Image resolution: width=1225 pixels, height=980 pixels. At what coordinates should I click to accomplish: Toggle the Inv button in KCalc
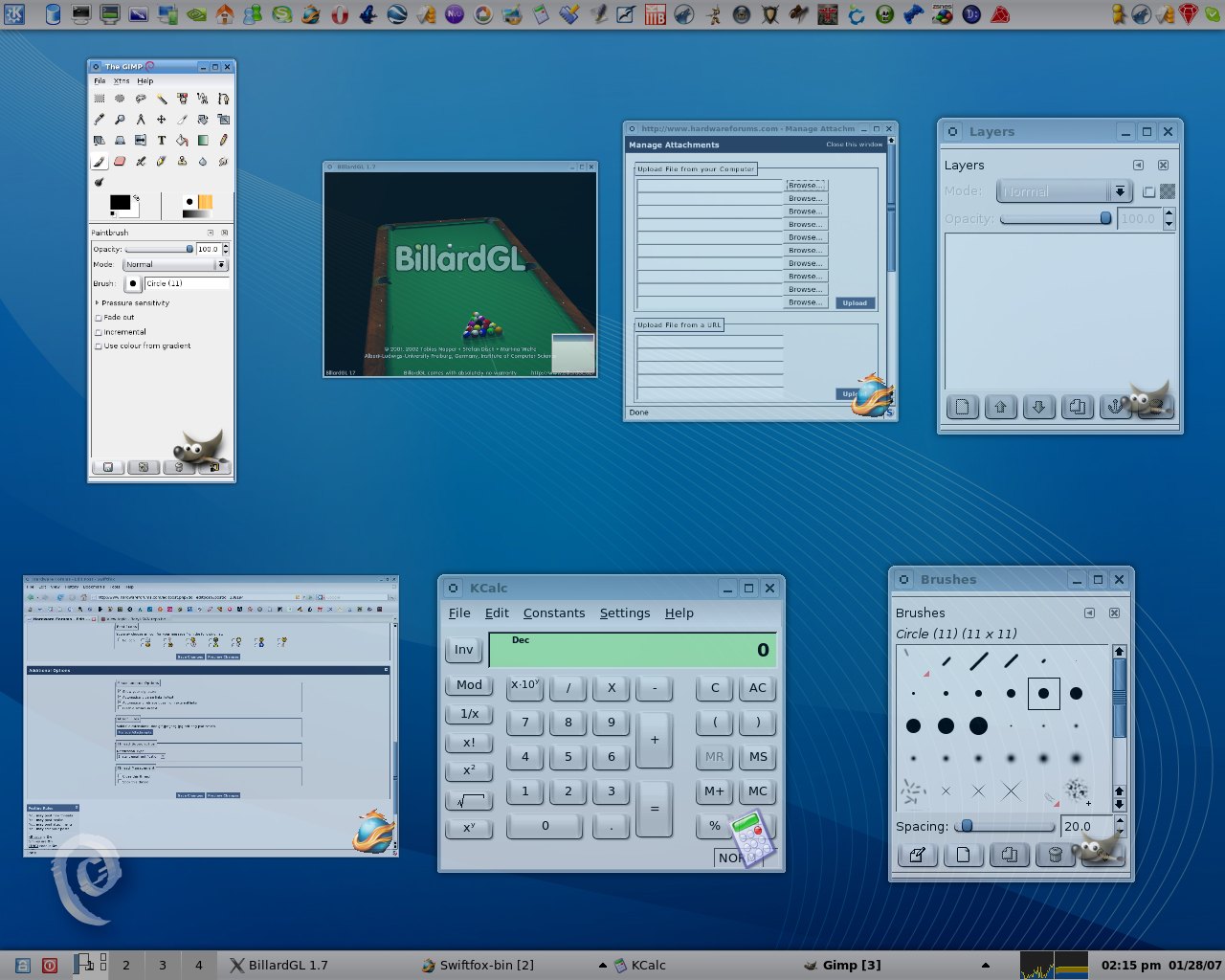click(x=463, y=650)
